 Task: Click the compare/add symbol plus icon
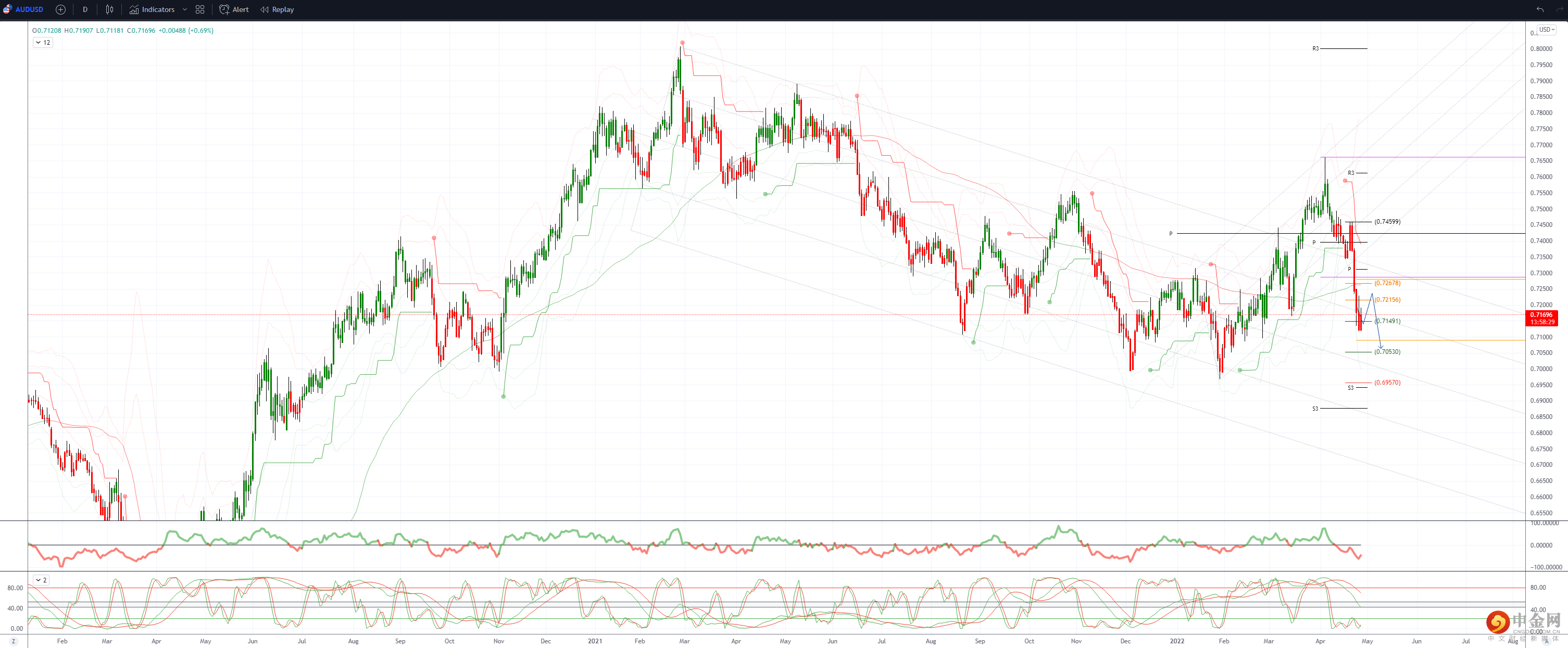point(60,9)
